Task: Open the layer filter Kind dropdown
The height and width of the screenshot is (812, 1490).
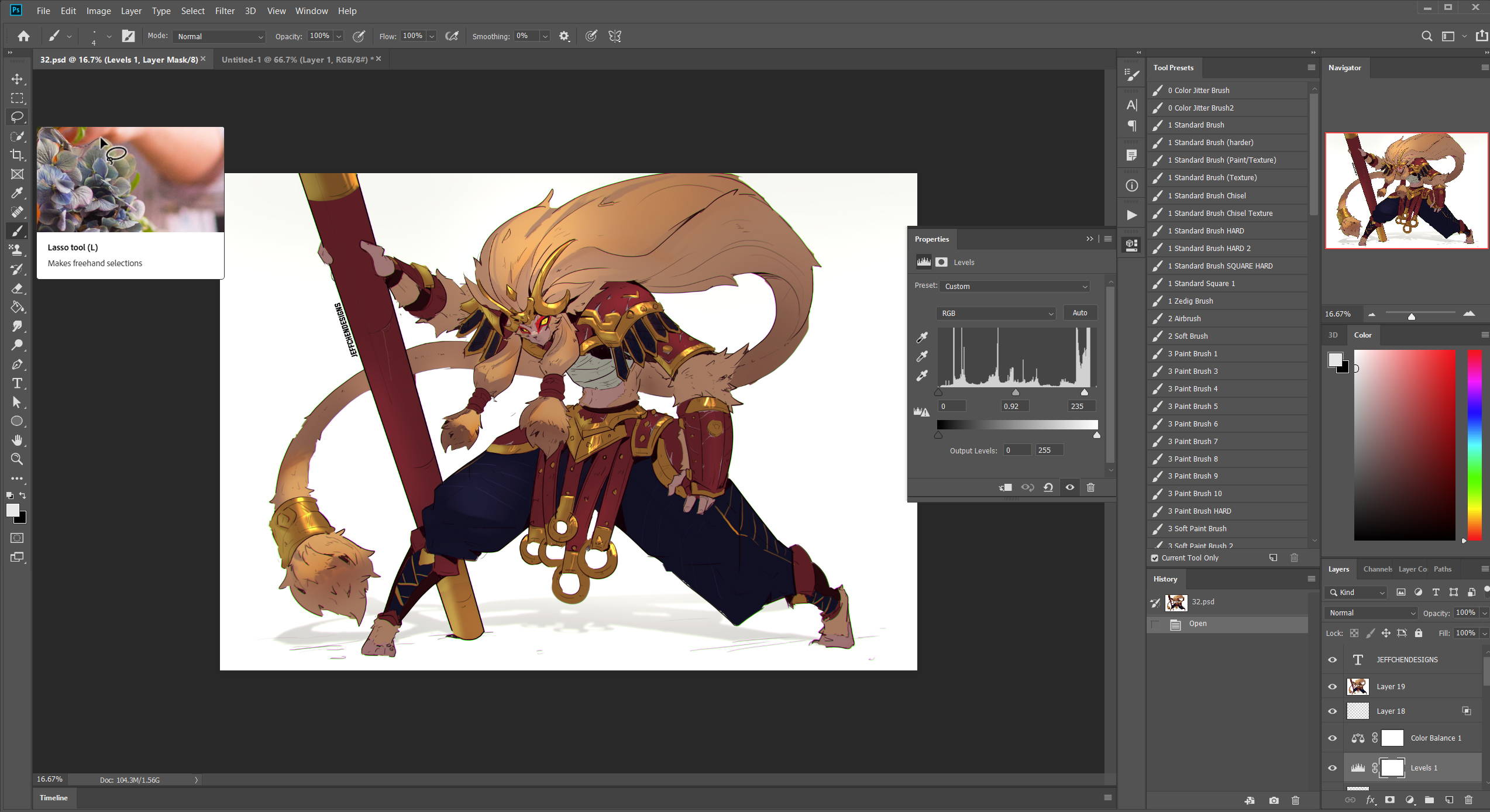Action: [x=1355, y=593]
